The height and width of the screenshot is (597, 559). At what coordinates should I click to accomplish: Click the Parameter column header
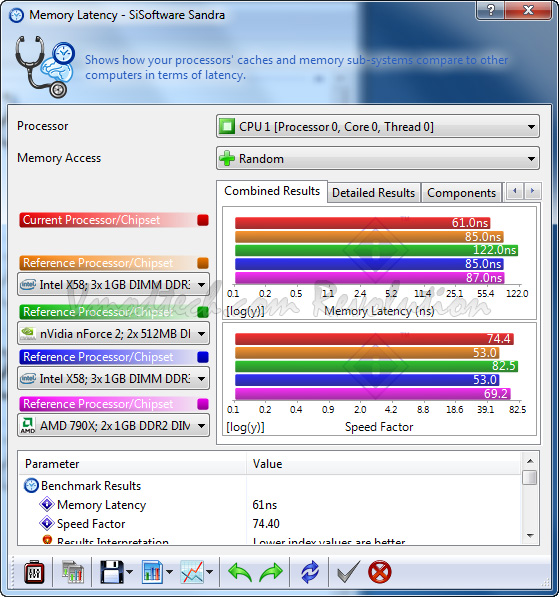pos(132,464)
